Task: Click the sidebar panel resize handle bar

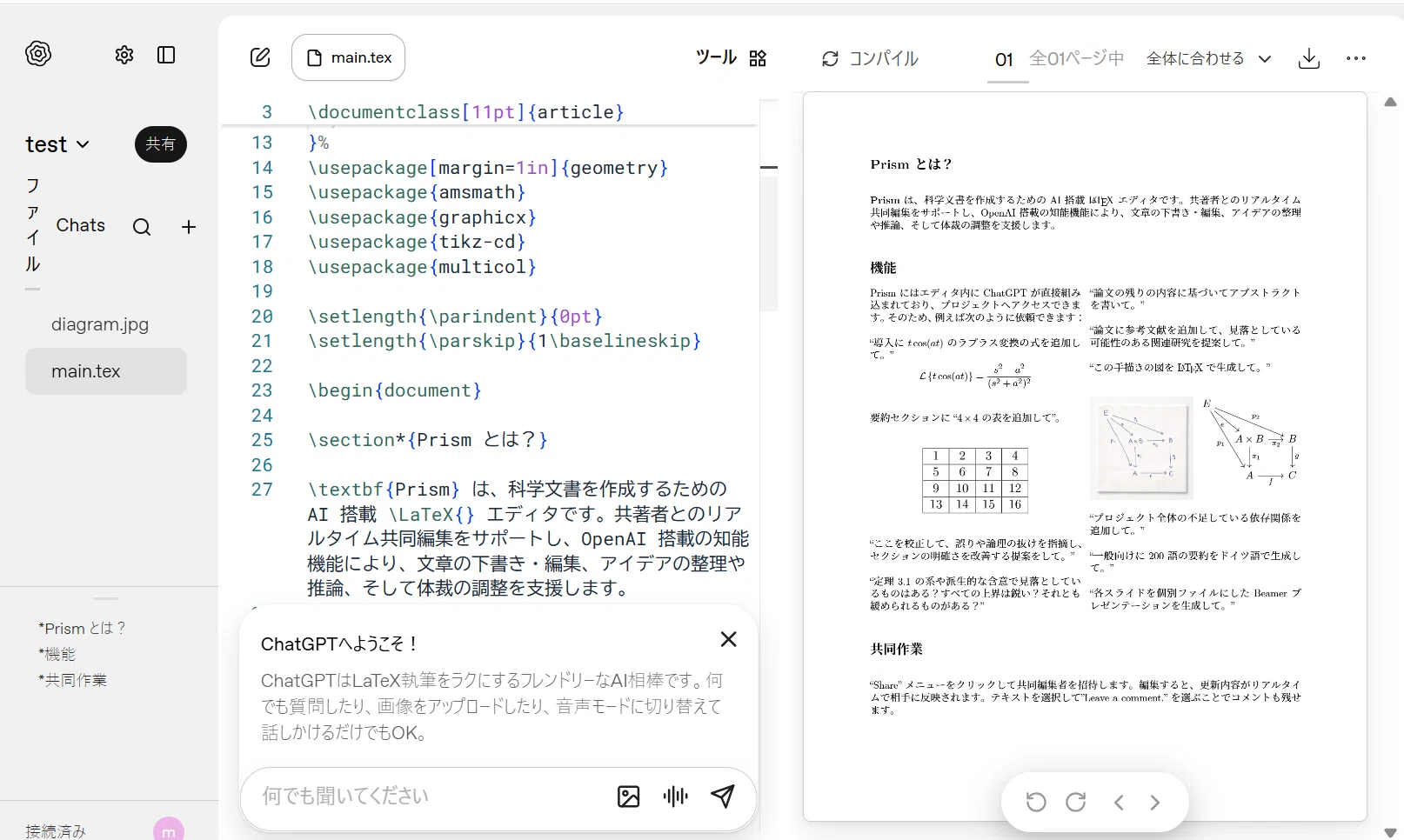Action: tap(106, 598)
